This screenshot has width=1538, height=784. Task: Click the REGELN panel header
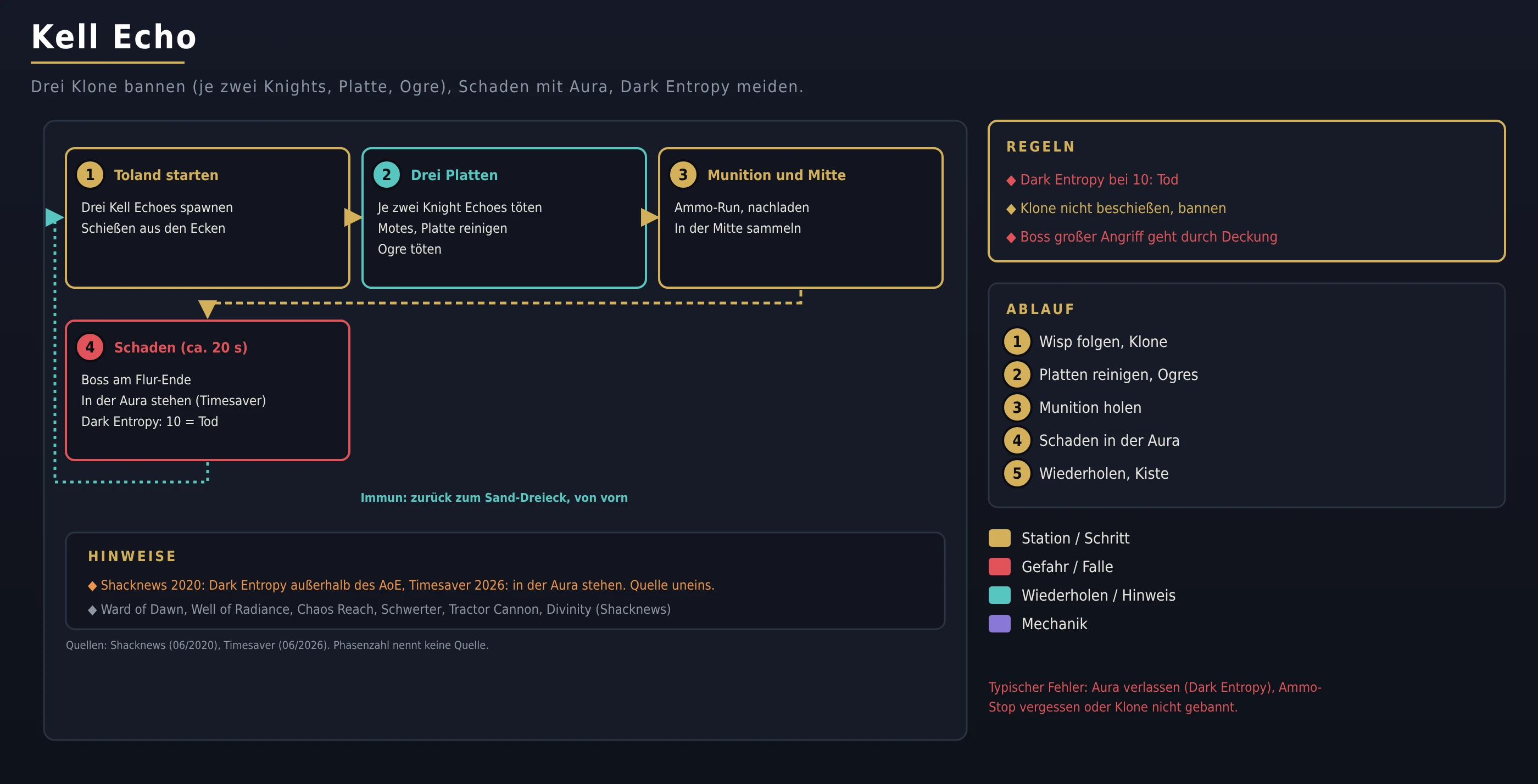(x=1041, y=147)
